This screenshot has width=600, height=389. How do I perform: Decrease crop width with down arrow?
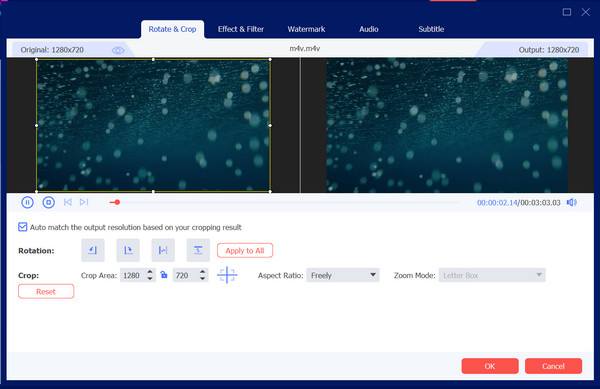pos(150,278)
